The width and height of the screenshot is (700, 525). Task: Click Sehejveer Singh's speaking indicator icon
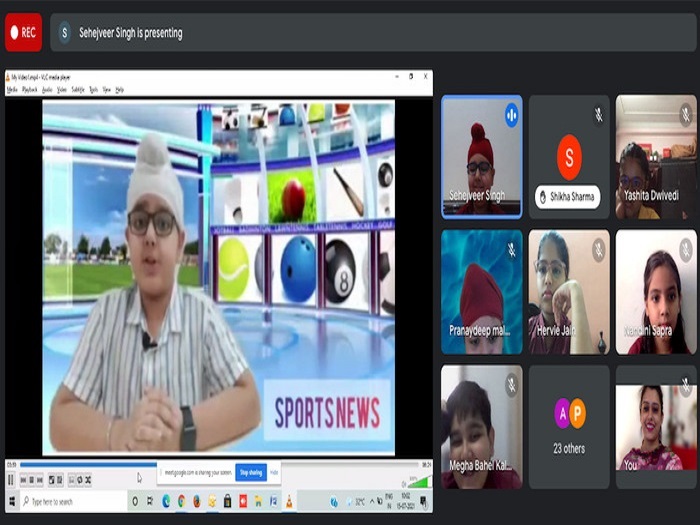click(x=512, y=115)
